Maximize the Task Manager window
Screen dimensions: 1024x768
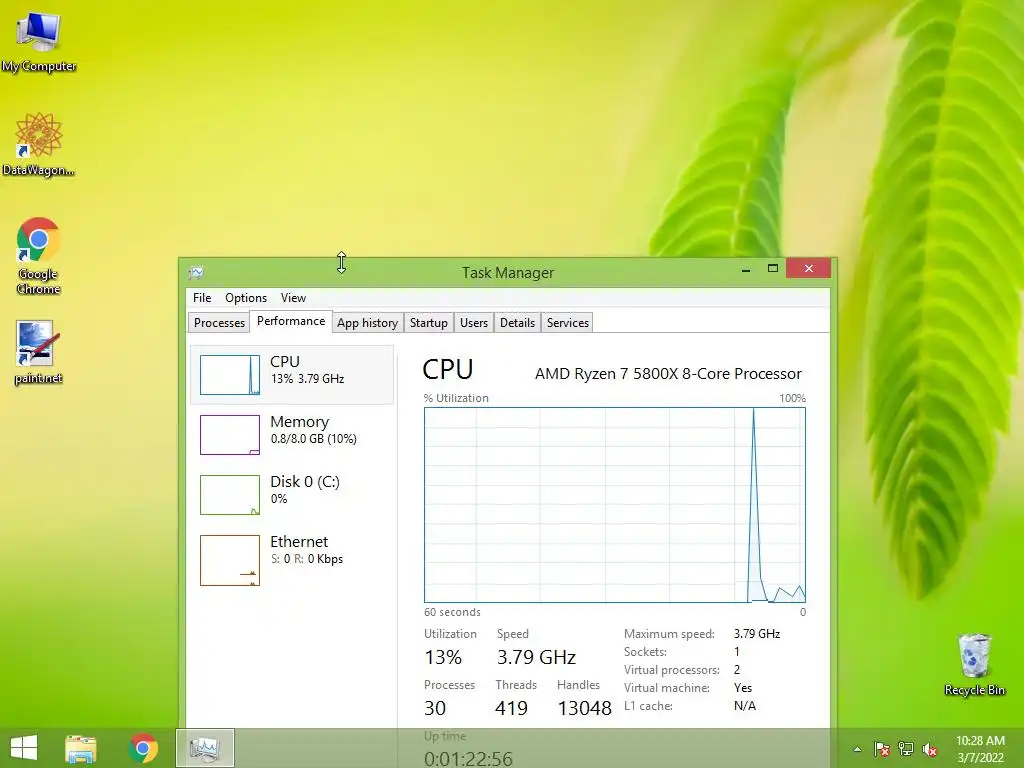click(773, 268)
